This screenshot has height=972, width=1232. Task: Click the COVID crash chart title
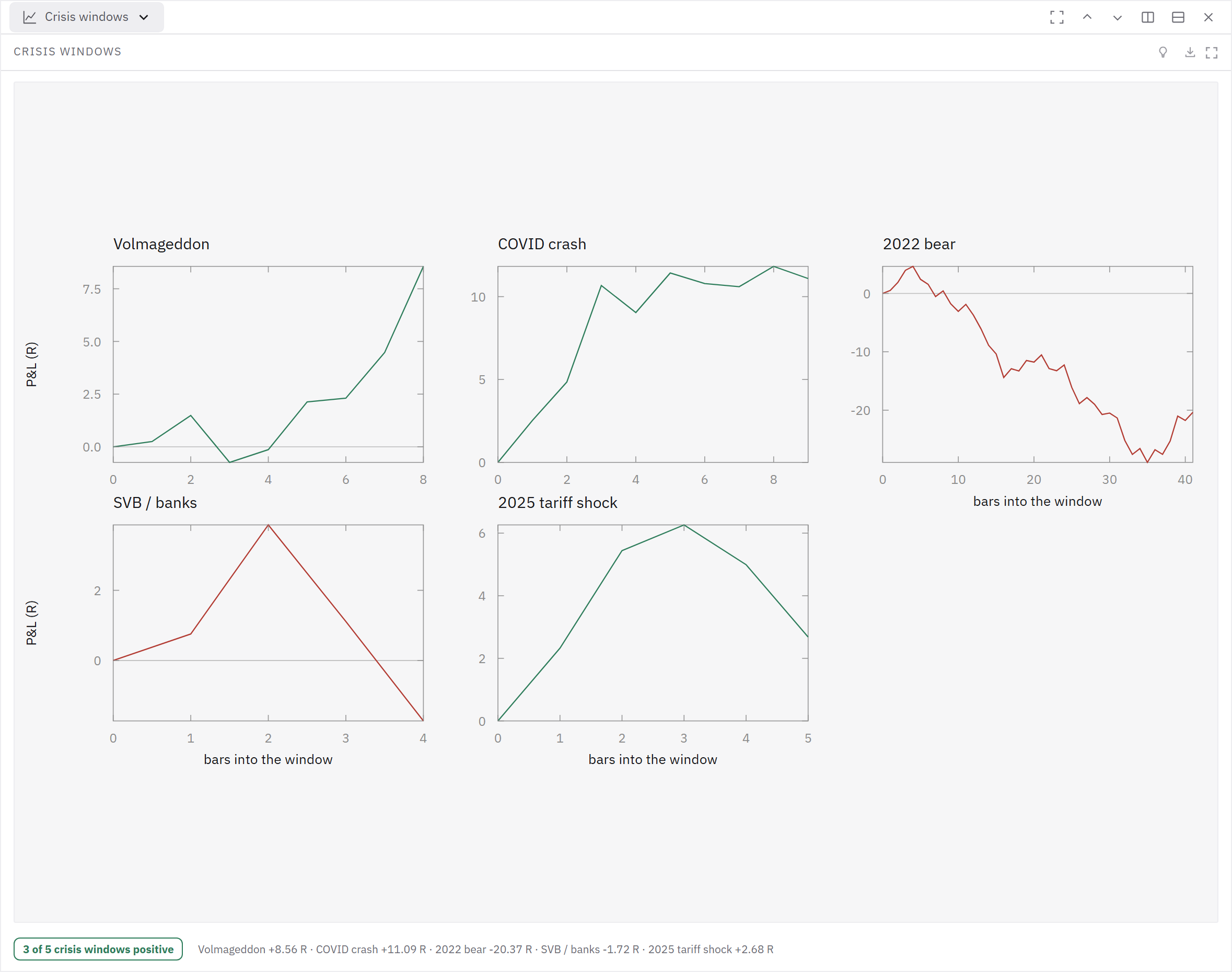[x=542, y=244]
